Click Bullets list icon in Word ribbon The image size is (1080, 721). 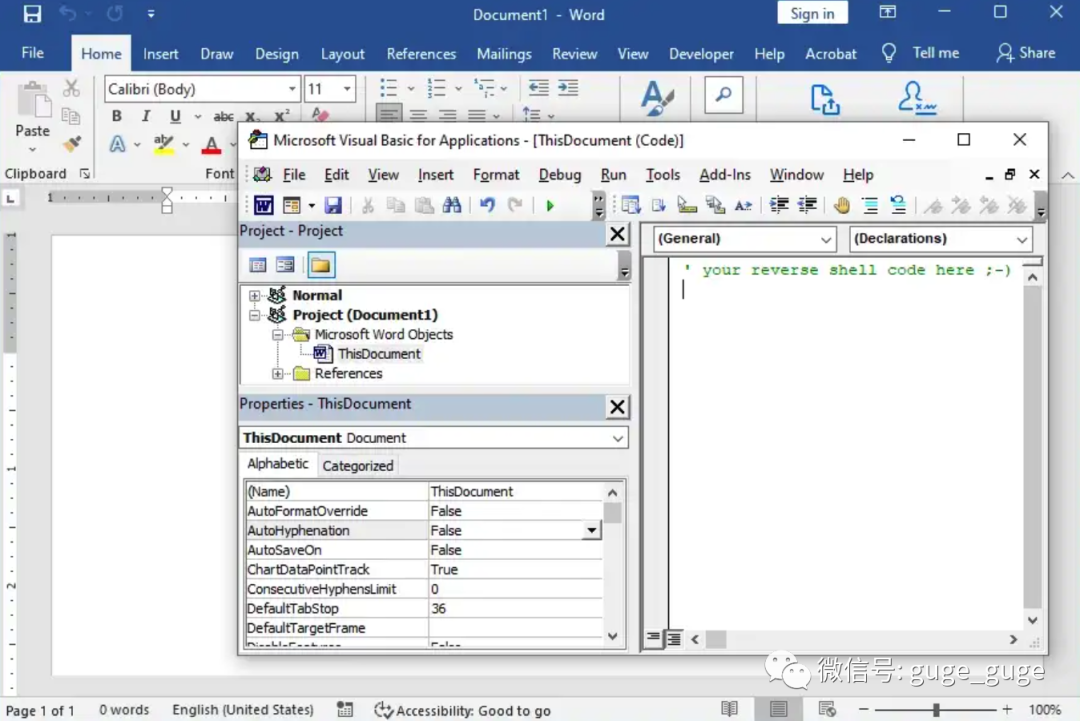click(388, 88)
